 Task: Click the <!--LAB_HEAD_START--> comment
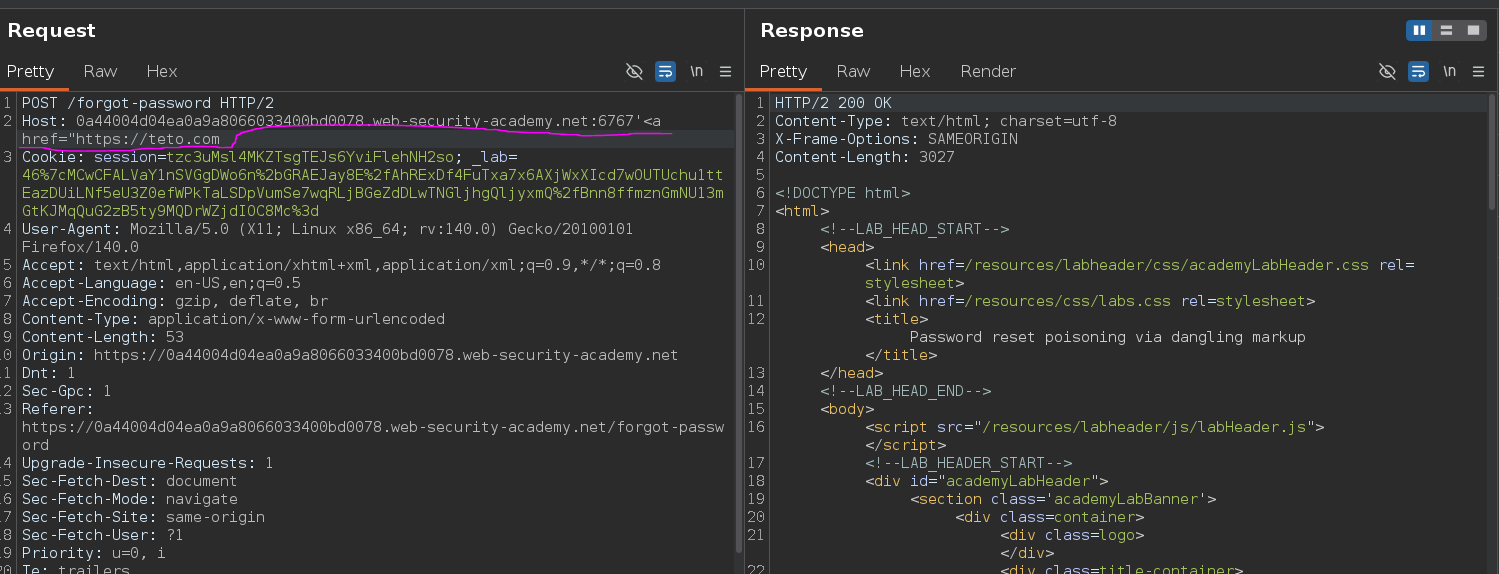pos(914,229)
